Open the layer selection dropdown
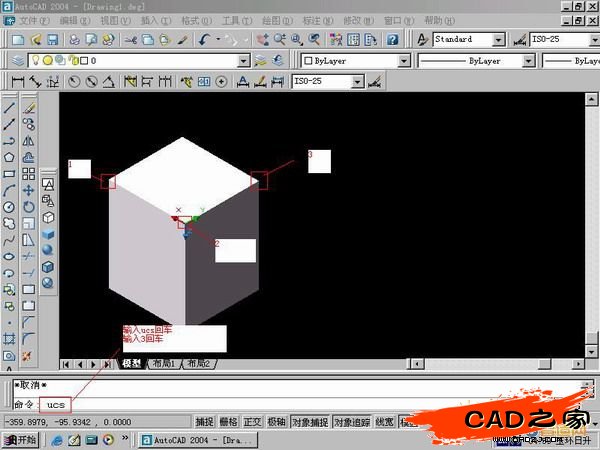Viewport: 600px width, 450px height. tap(243, 60)
